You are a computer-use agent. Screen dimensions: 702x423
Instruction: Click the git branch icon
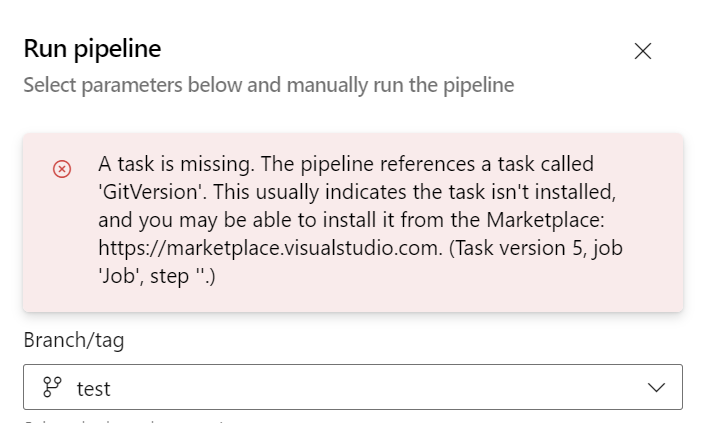[52, 388]
